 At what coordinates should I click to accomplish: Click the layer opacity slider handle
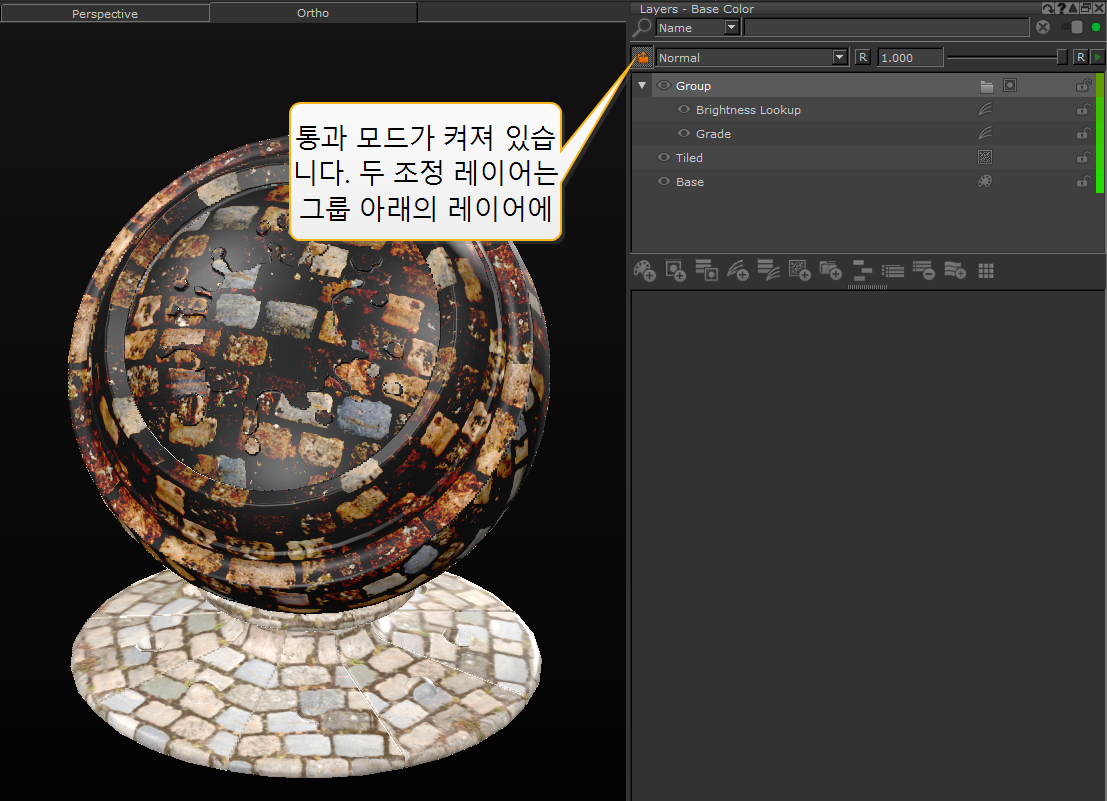[1062, 57]
